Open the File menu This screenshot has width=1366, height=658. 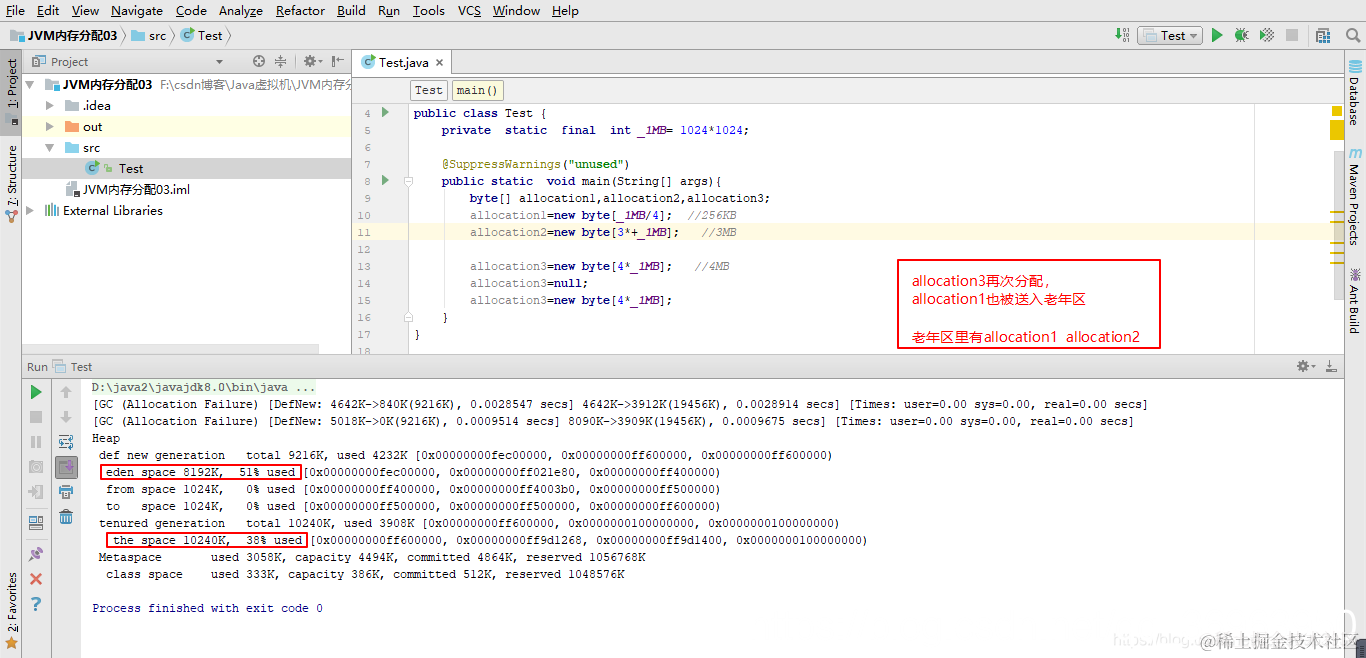coord(15,10)
